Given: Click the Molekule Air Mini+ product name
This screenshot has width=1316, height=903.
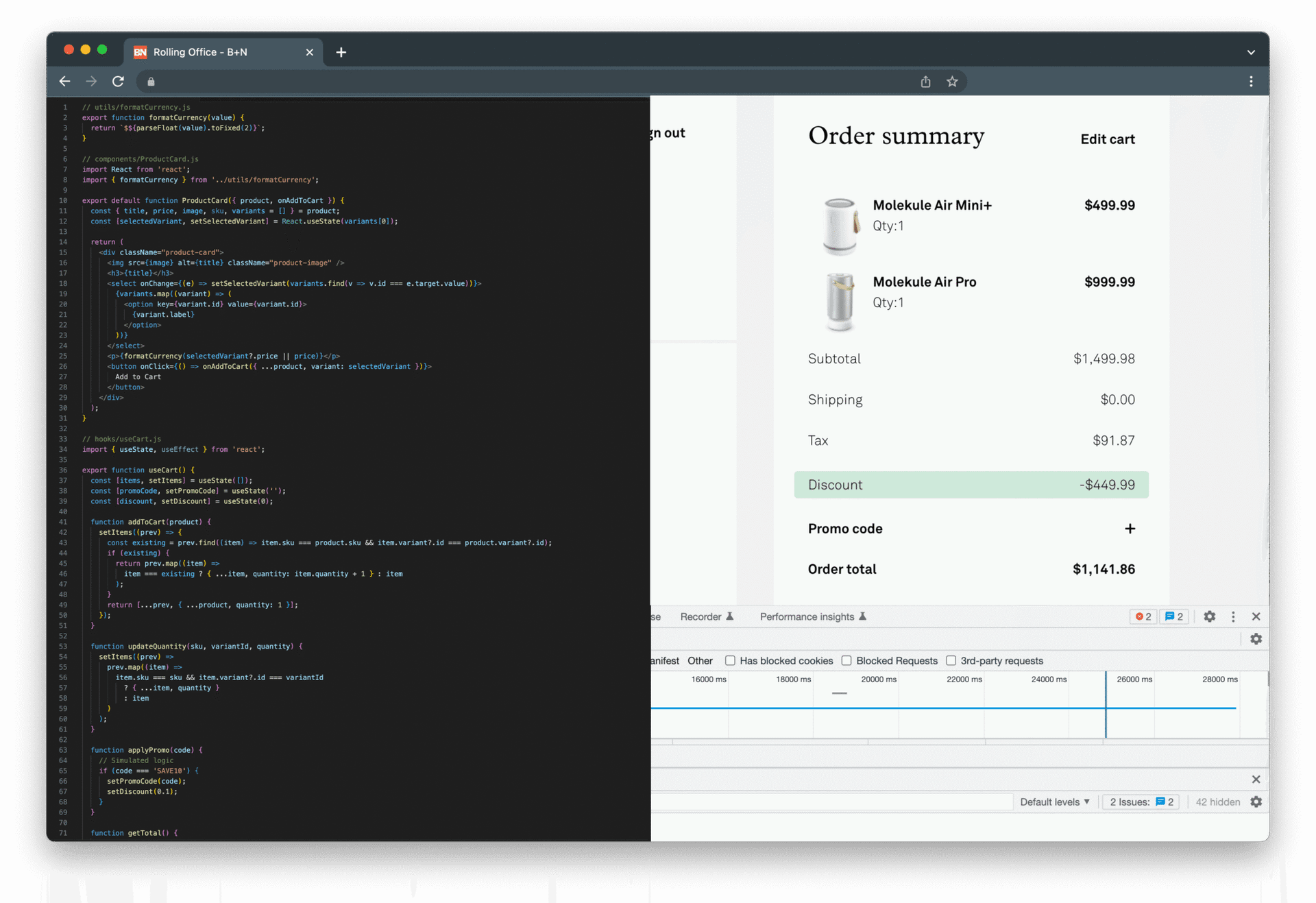Looking at the screenshot, I should [x=932, y=206].
